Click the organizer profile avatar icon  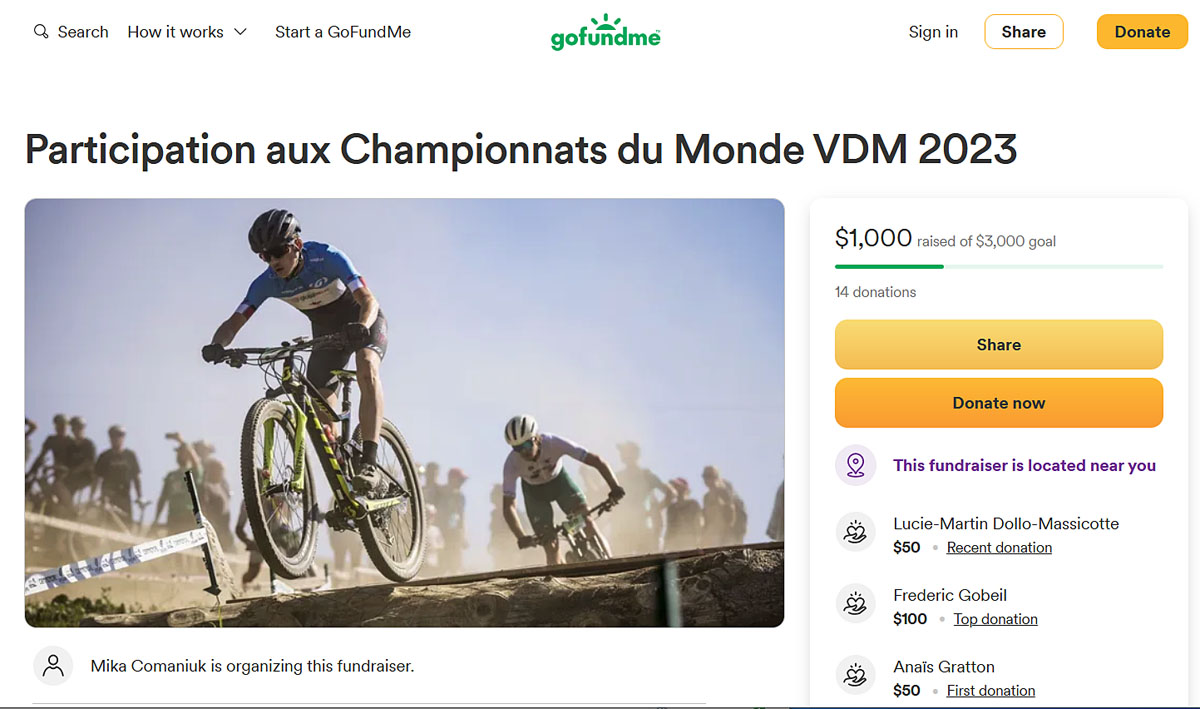[54, 665]
